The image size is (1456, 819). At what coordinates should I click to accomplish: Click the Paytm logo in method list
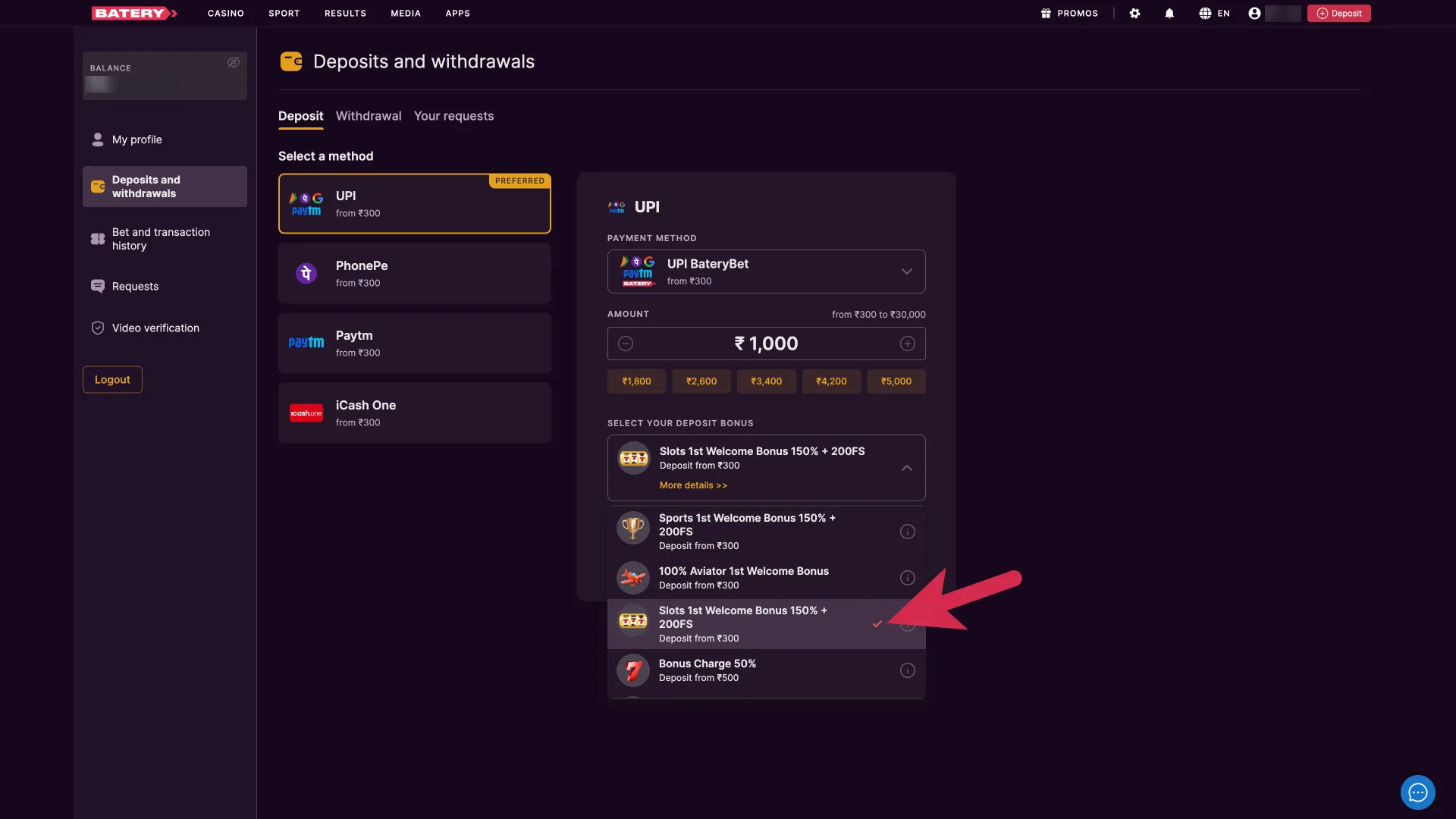[x=306, y=343]
